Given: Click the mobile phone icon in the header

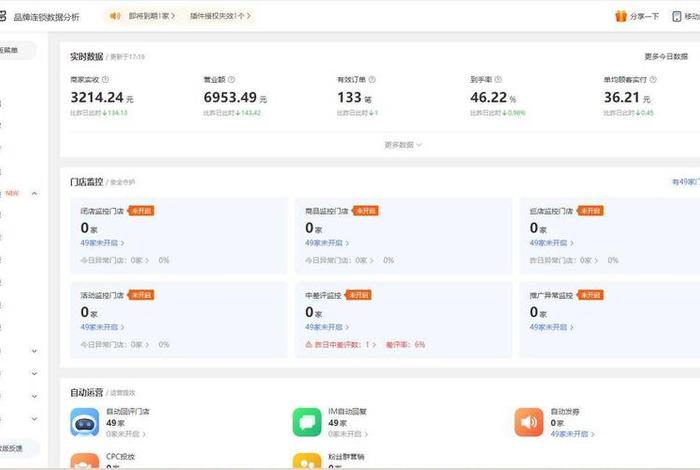Looking at the screenshot, I should pos(676,17).
